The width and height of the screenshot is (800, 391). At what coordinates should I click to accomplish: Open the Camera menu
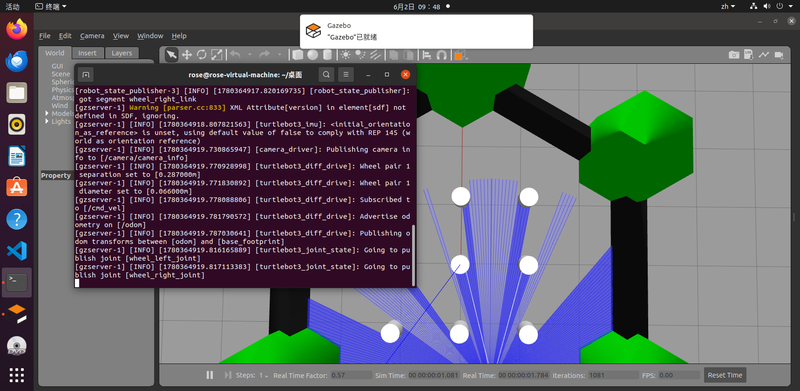coord(92,36)
